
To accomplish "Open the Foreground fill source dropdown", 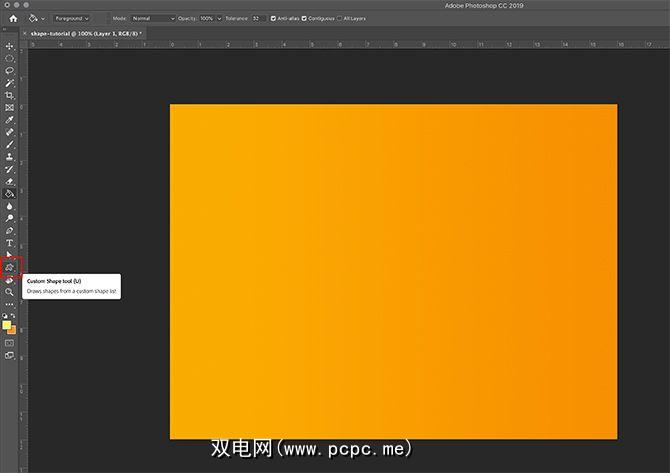I will pos(72,18).
